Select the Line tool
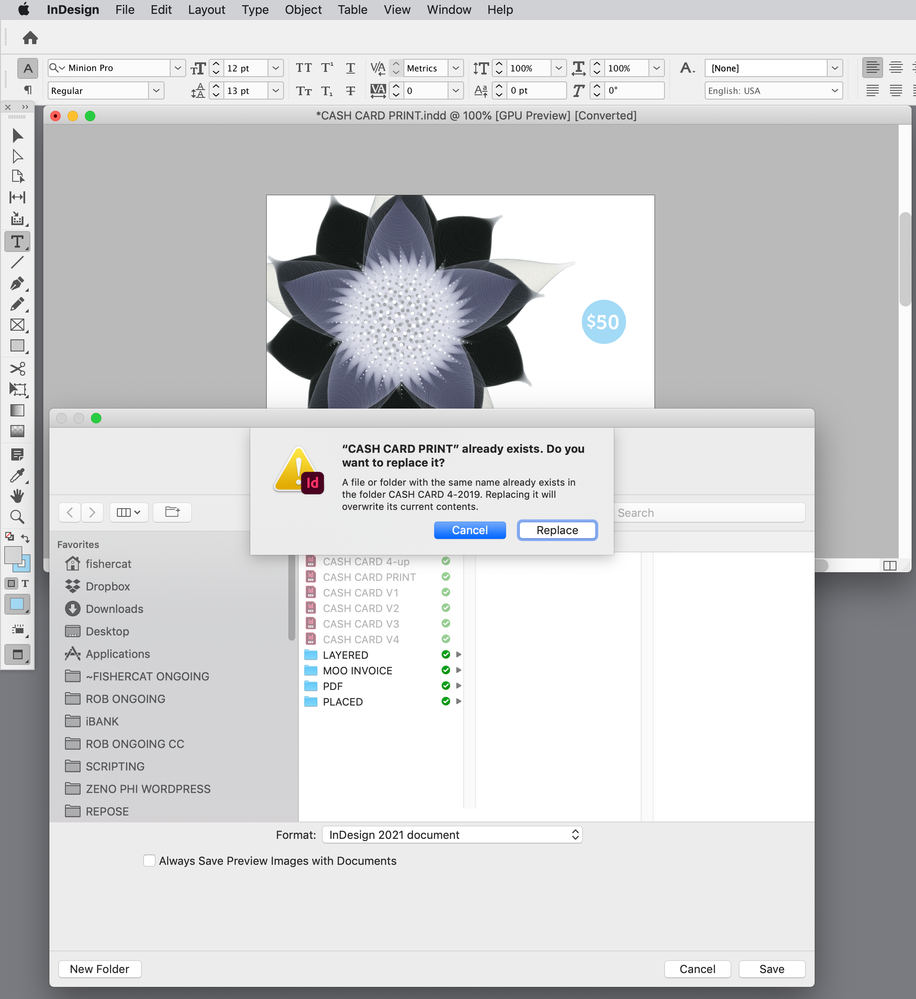 click(x=17, y=262)
